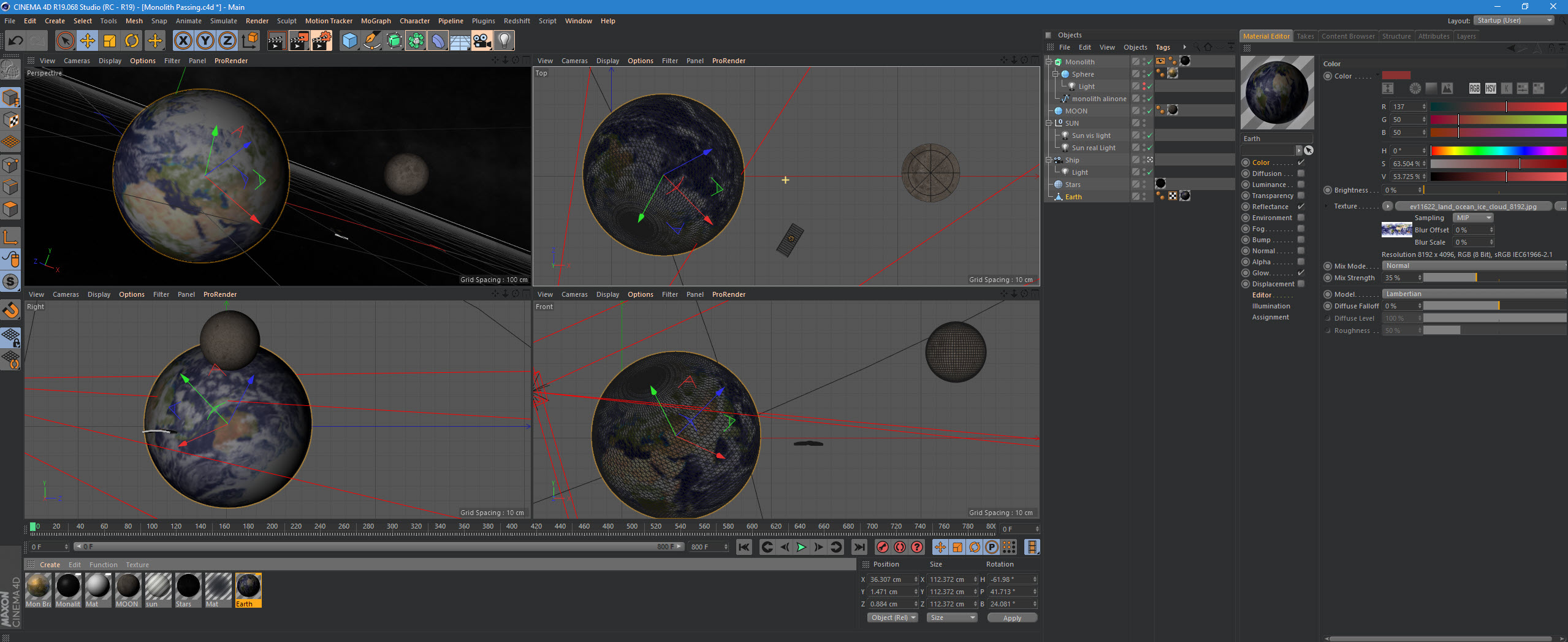
Task: Open the Size mode dropdown
Action: pyautogui.click(x=951, y=617)
